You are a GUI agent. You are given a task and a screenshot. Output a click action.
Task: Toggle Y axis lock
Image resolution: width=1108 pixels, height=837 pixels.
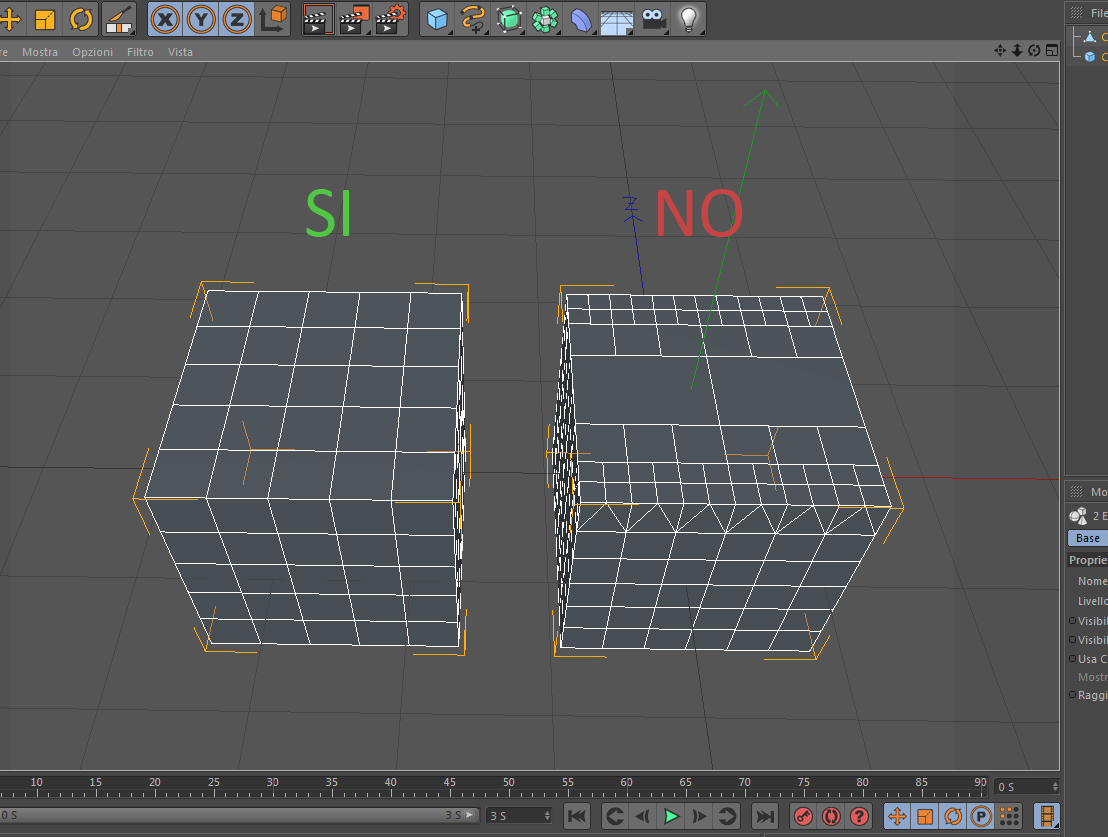201,19
